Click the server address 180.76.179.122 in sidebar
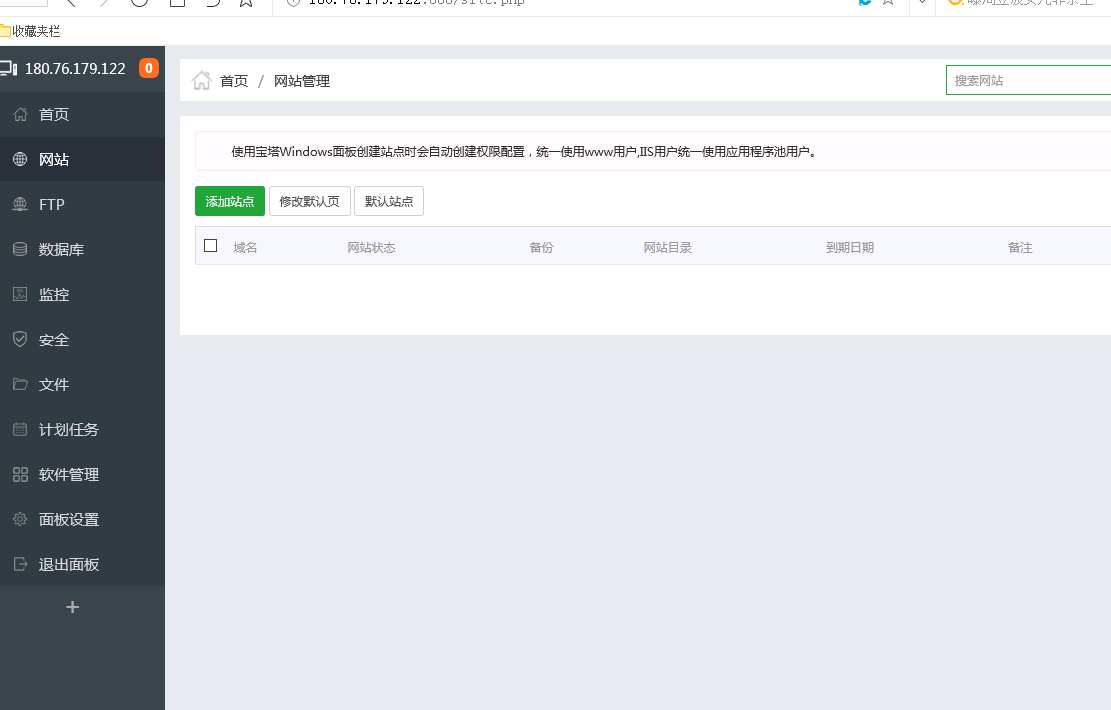Viewport: 1111px width, 710px height. pyautogui.click(x=75, y=69)
